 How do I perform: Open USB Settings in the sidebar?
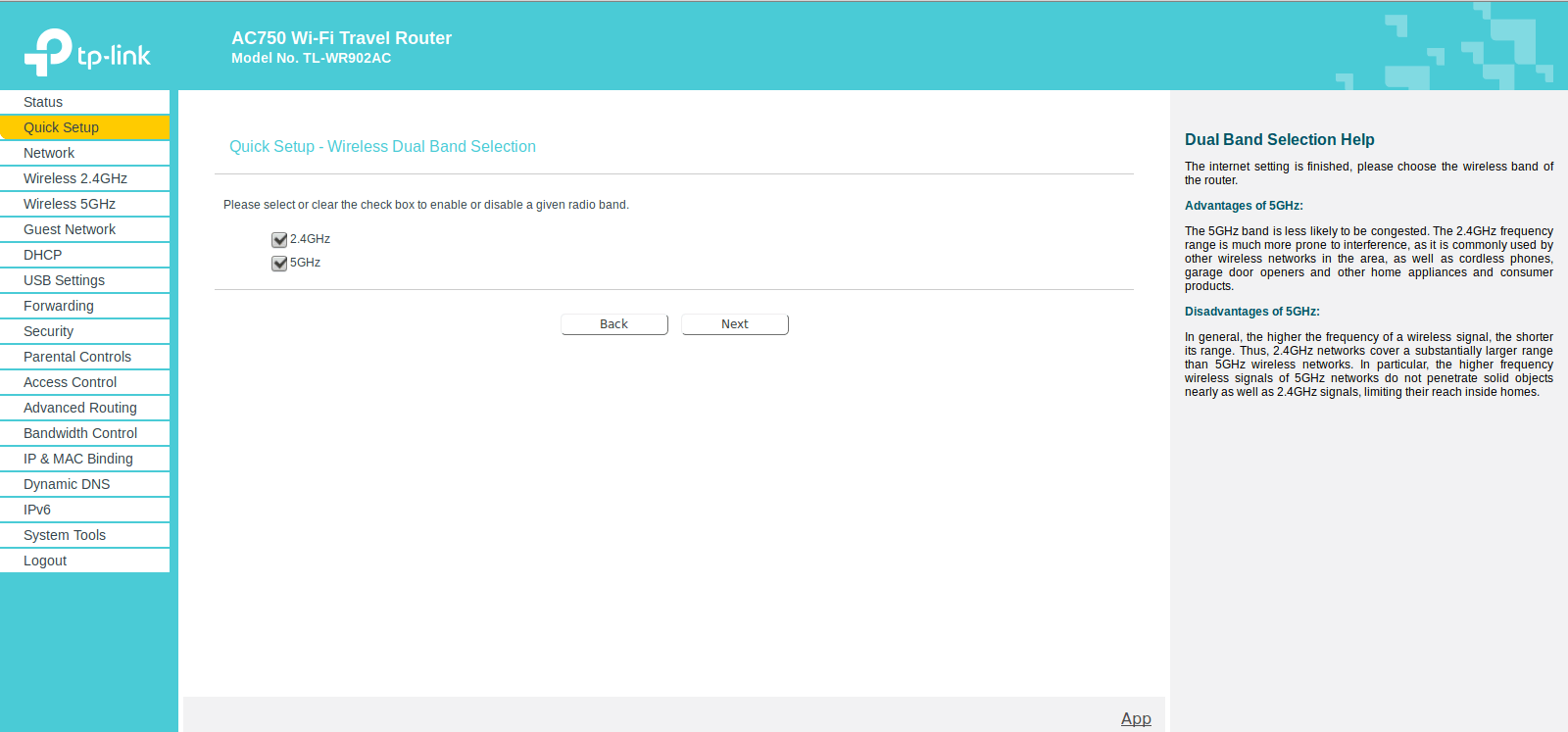coord(84,280)
